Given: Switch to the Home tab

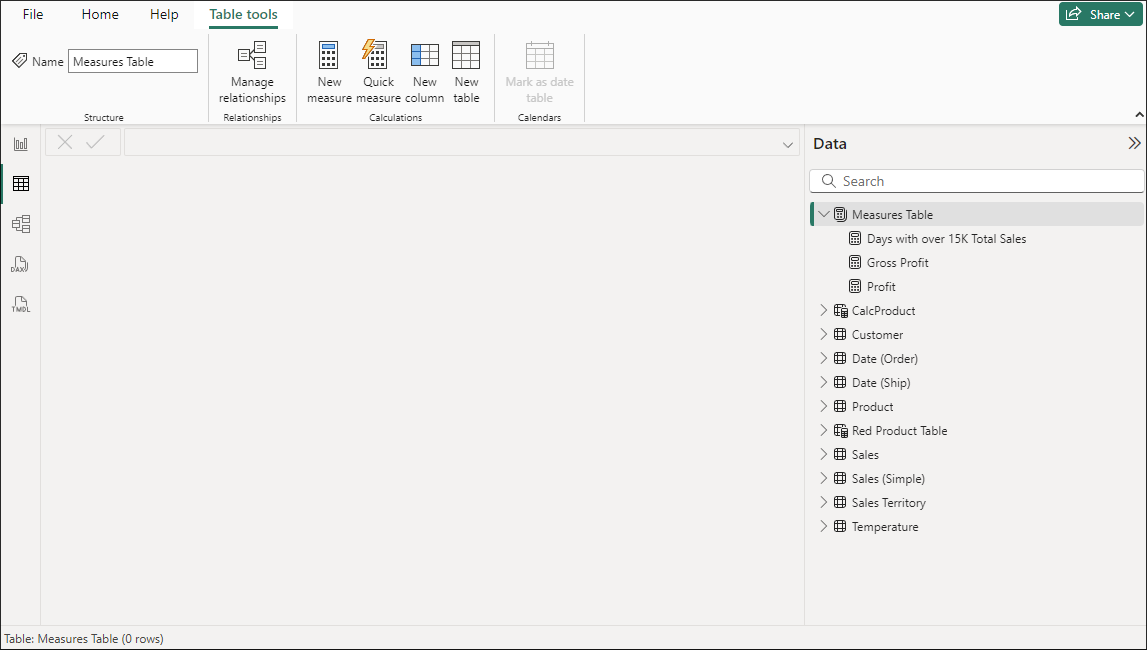Looking at the screenshot, I should [x=99, y=15].
